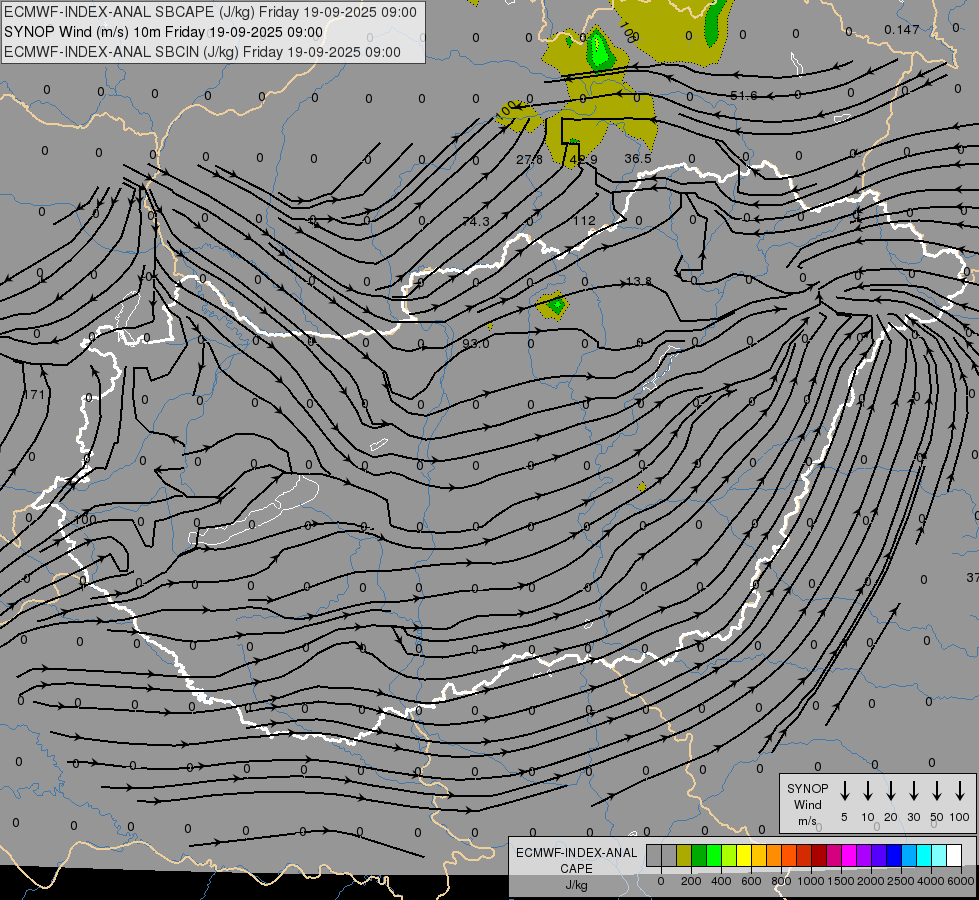Click the 600 tick label in CAPE legend
Viewport: 979px width, 900px height.
coord(751,881)
